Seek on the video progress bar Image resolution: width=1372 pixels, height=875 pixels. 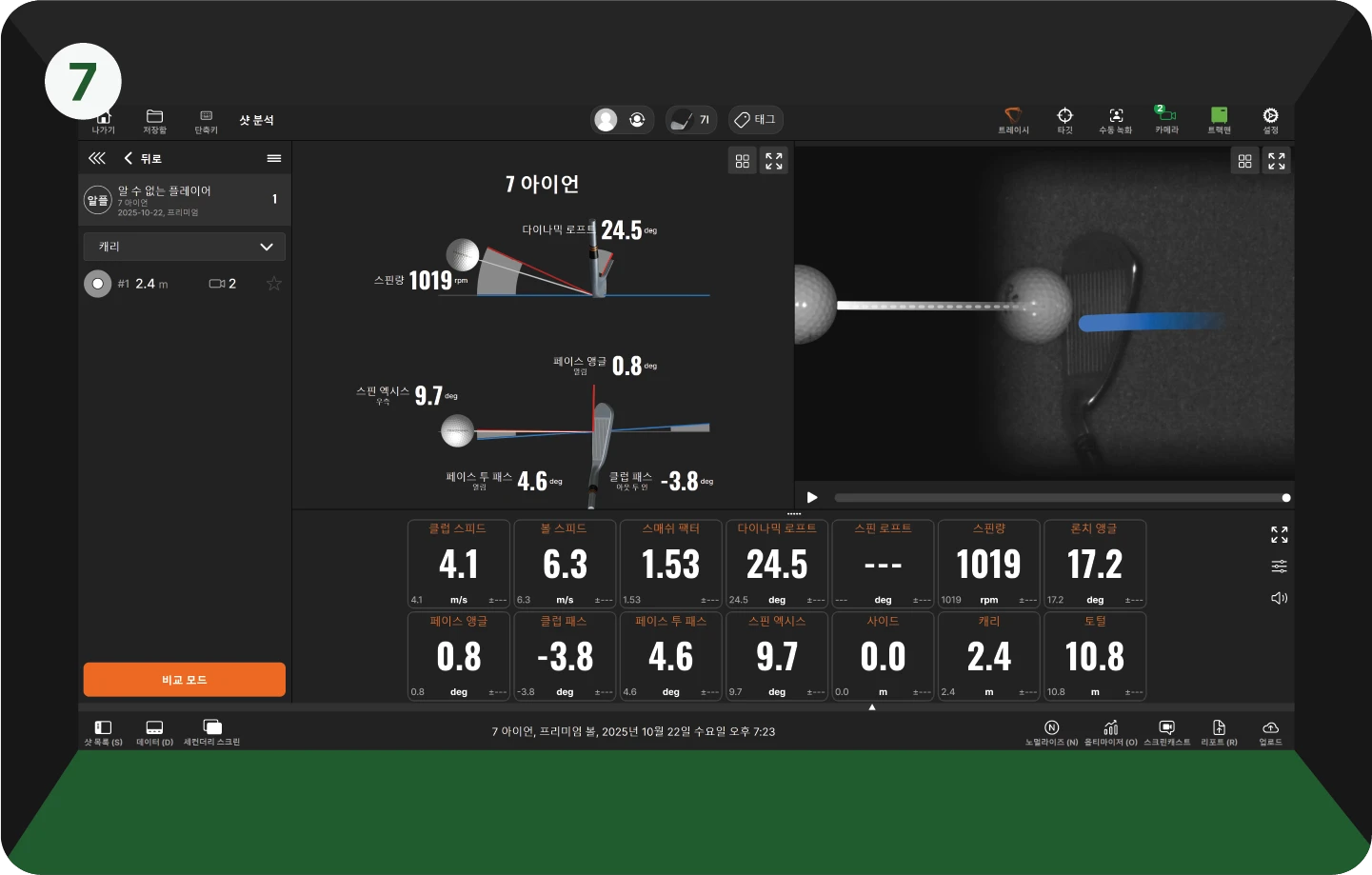coord(1059,498)
